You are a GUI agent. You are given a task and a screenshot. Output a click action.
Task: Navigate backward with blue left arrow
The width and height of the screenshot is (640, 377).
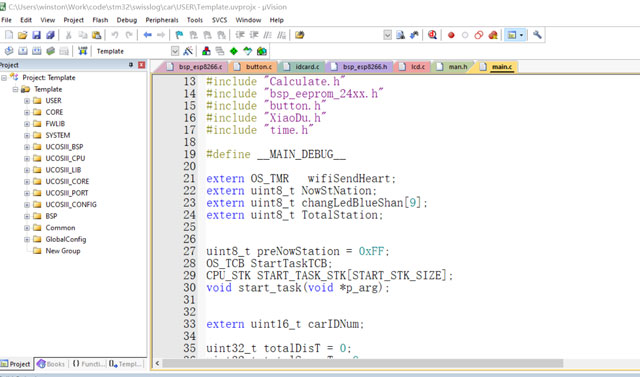coord(147,35)
